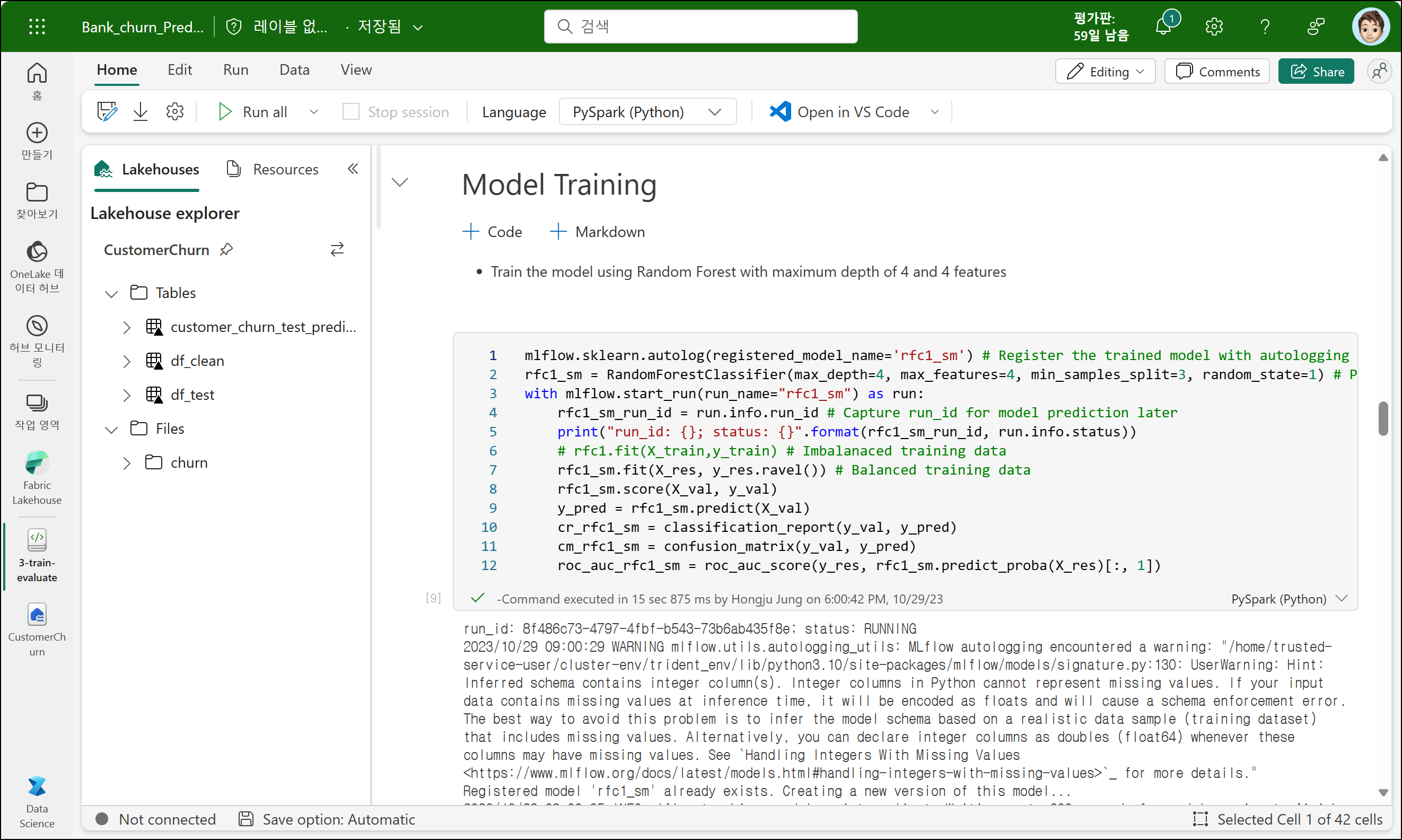
Task: Expand the df_clean table node
Action: (x=127, y=361)
